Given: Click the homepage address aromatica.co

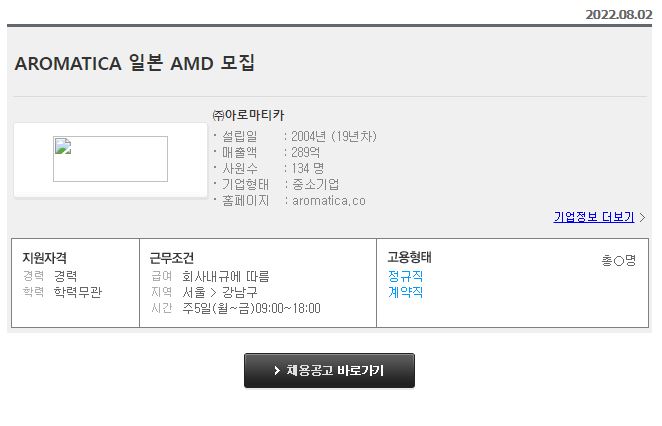Looking at the screenshot, I should point(328,200).
